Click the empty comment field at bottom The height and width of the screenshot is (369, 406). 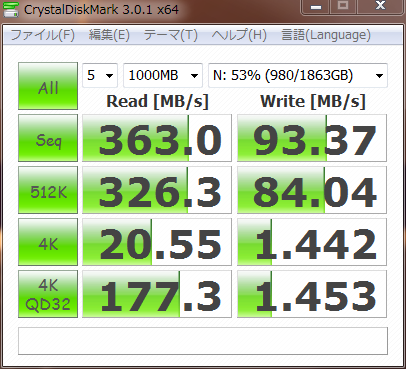click(203, 341)
